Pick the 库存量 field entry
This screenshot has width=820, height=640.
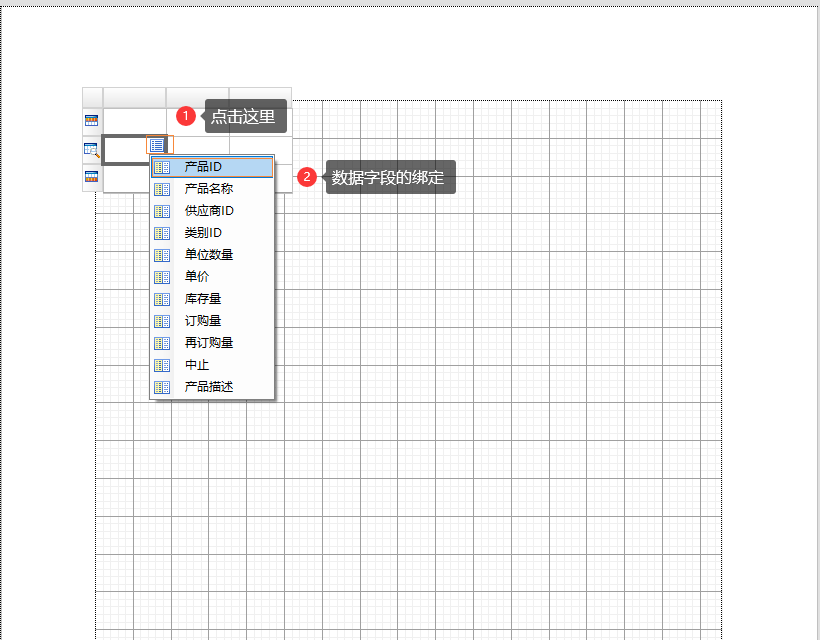(x=212, y=299)
